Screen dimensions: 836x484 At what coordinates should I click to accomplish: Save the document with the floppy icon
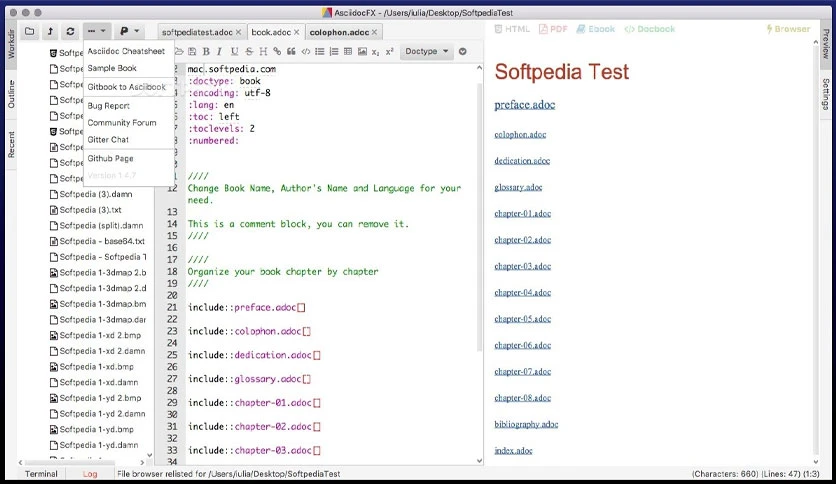(192, 51)
